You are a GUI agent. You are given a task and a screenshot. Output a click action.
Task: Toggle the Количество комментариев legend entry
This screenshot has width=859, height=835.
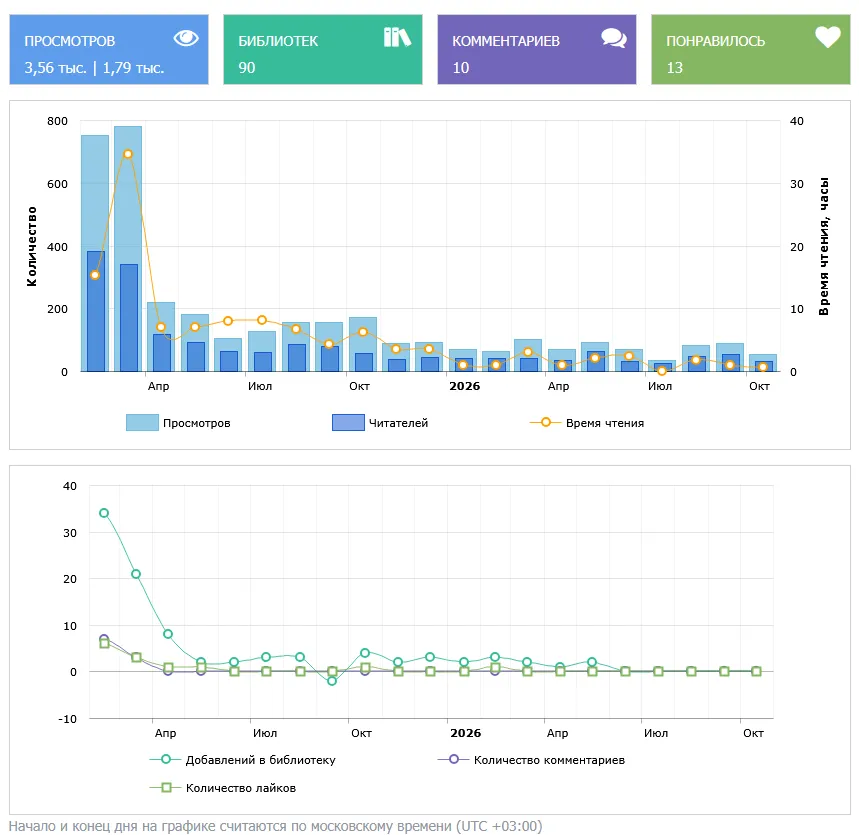point(531,759)
